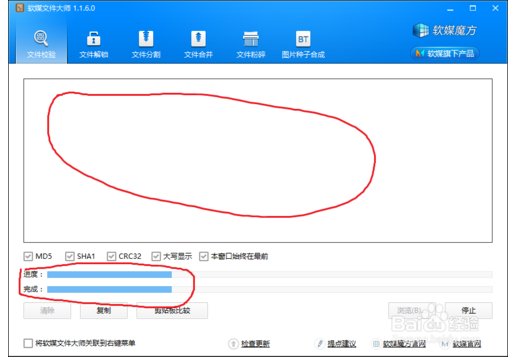Click the 清除 clear button
This screenshot has width=513, height=362.
47,311
